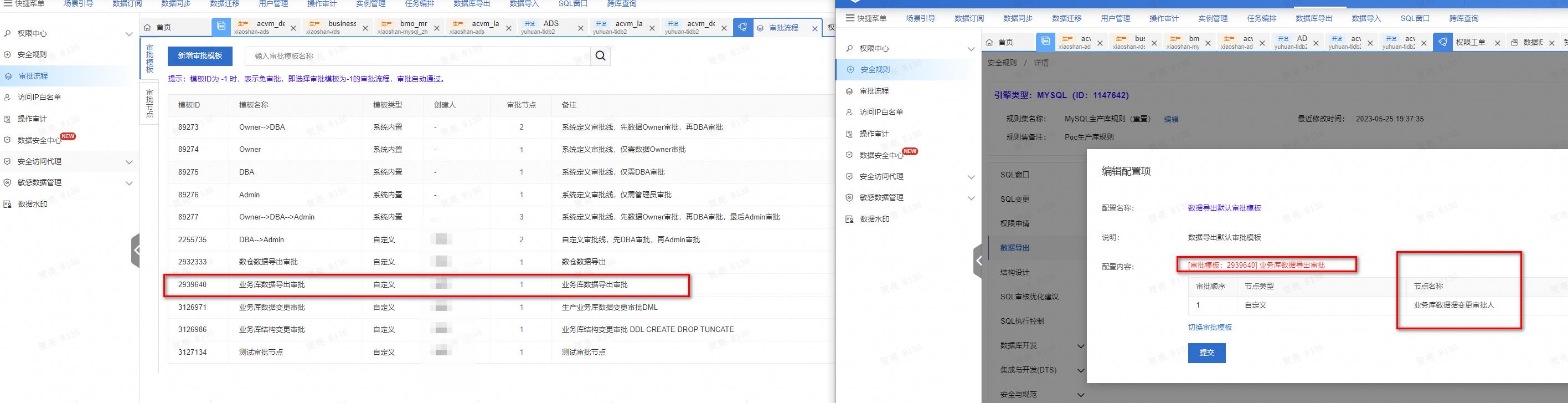
Task: Expand 敏感数据管理 chevron in right window sidebar
Action: pyautogui.click(x=971, y=198)
